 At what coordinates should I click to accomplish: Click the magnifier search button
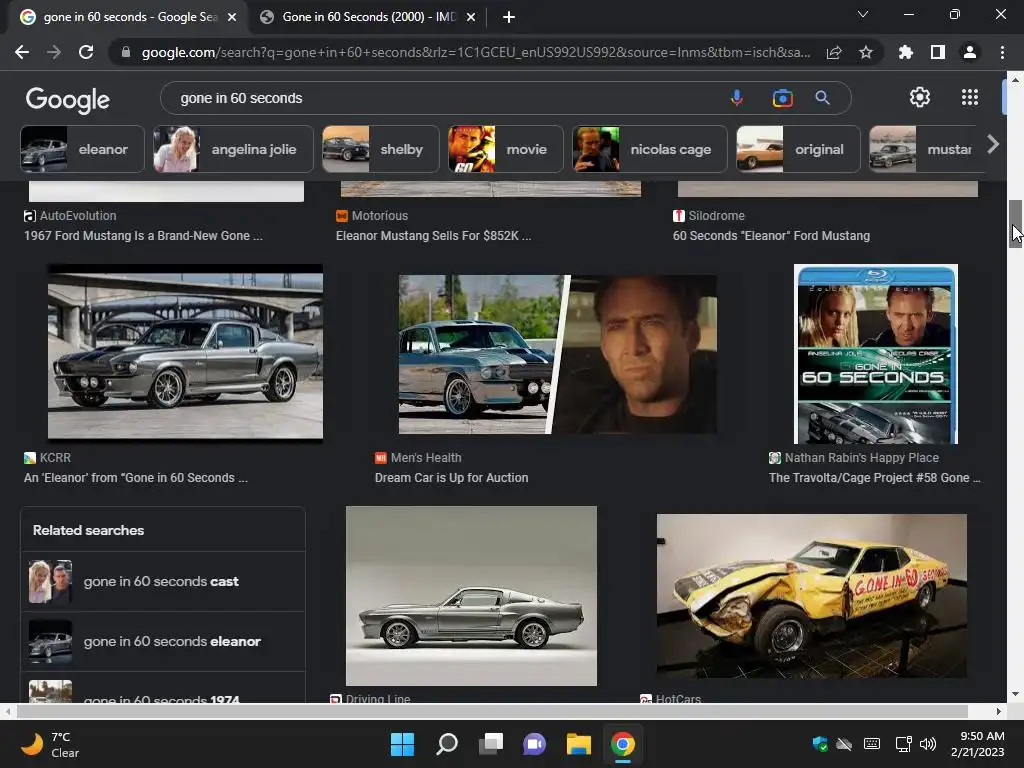(822, 98)
